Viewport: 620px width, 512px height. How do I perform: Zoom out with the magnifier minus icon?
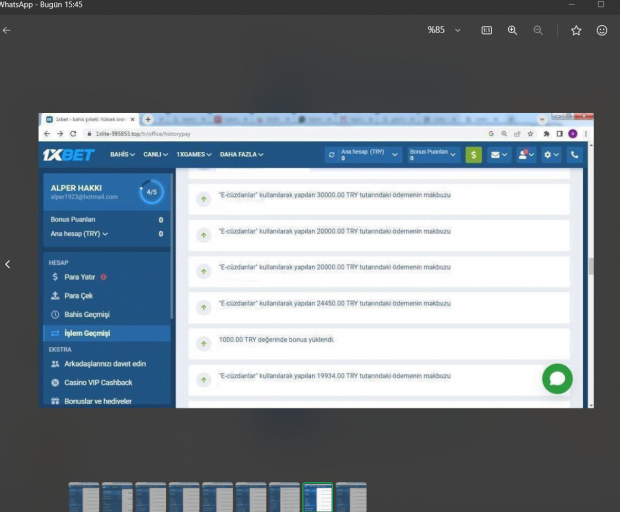point(538,30)
